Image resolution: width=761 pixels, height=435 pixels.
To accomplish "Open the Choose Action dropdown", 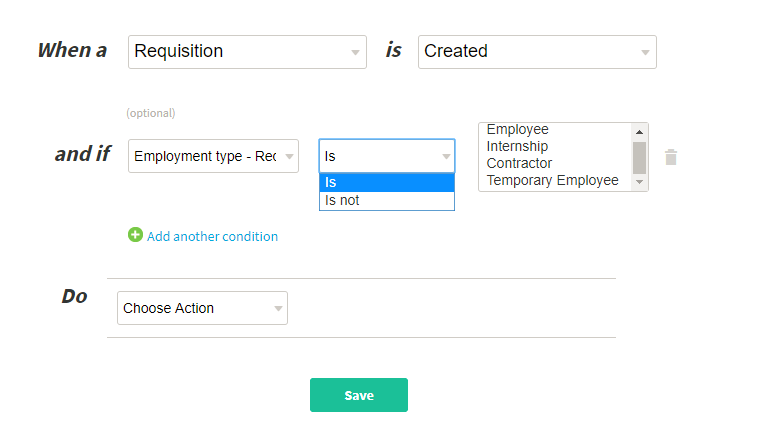I will tap(202, 308).
